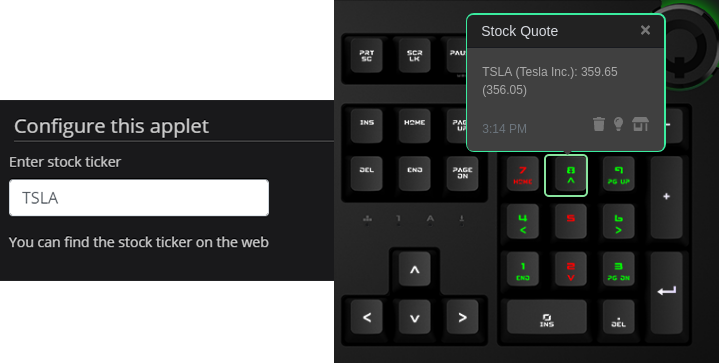Viewport: 719px width, 363px height.
Task: Select the numpad 0 INS key
Action: [x=547, y=317]
